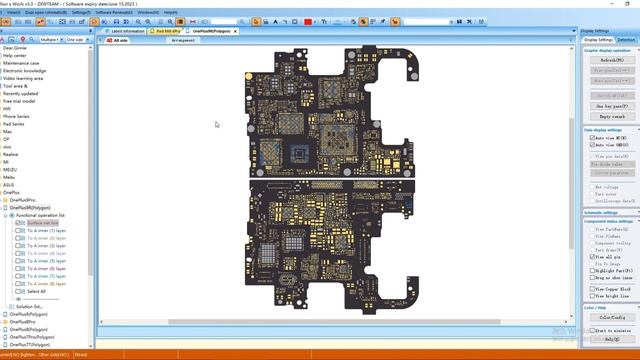Image resolution: width=640 pixels, height=360 pixels.
Task: Select the Arrangement view tab
Action: (x=183, y=40)
